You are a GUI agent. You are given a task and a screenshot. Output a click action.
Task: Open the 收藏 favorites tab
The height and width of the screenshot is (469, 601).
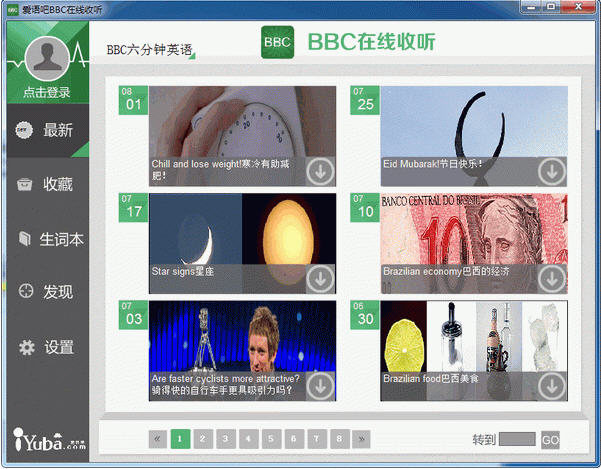click(x=48, y=184)
